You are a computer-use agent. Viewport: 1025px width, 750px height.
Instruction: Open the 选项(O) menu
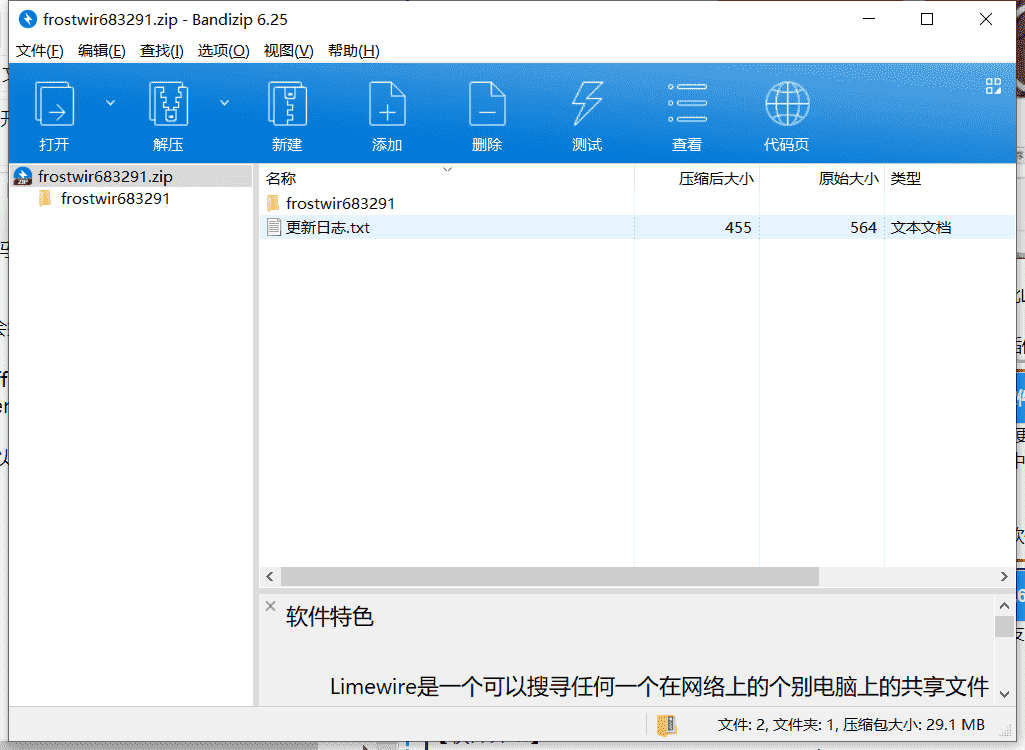click(223, 51)
